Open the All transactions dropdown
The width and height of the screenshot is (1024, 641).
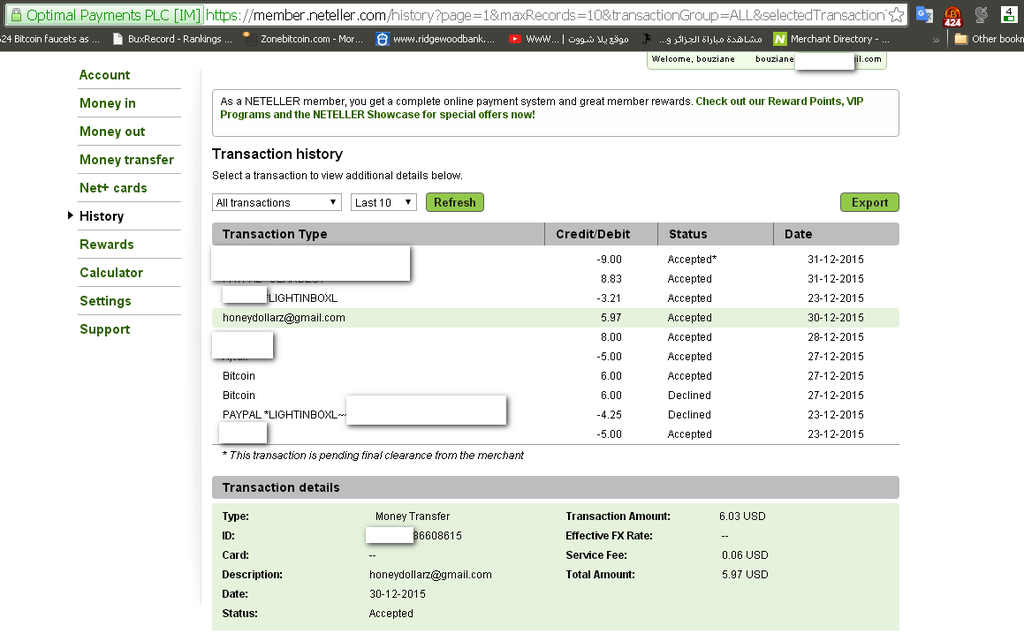pos(277,202)
